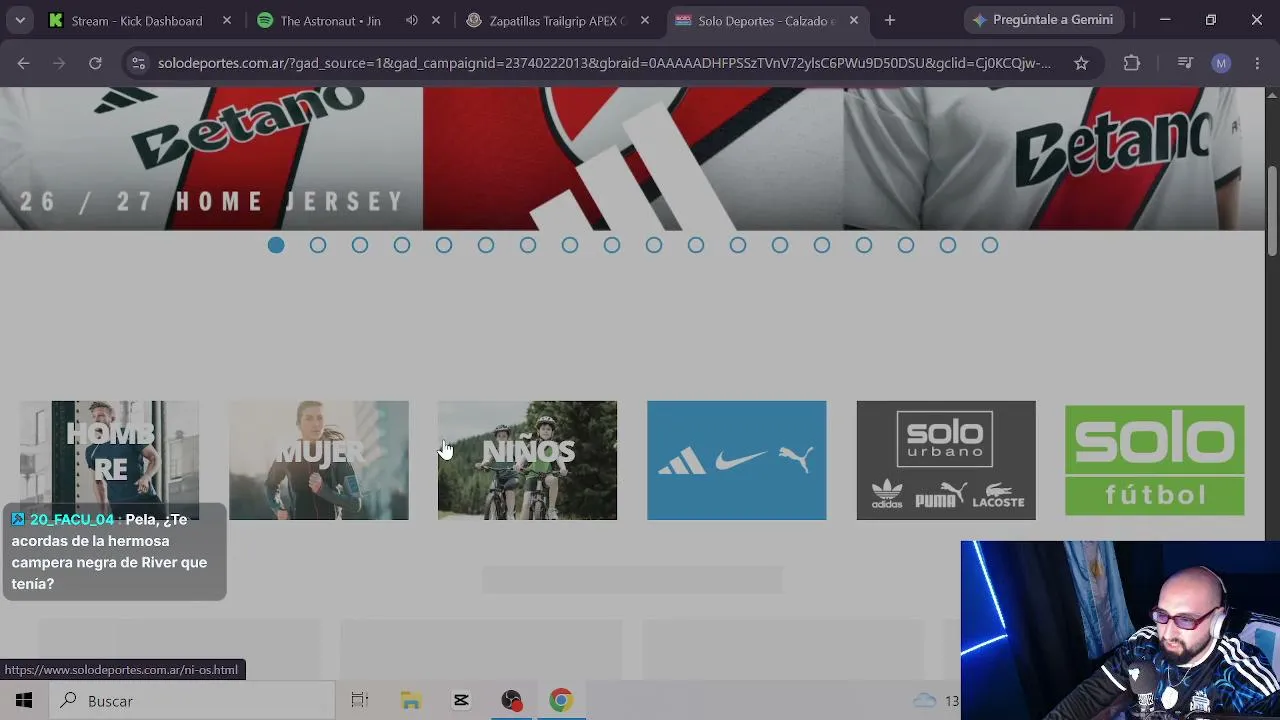
Task: Open OBS Studio from the taskbar
Action: 511,701
